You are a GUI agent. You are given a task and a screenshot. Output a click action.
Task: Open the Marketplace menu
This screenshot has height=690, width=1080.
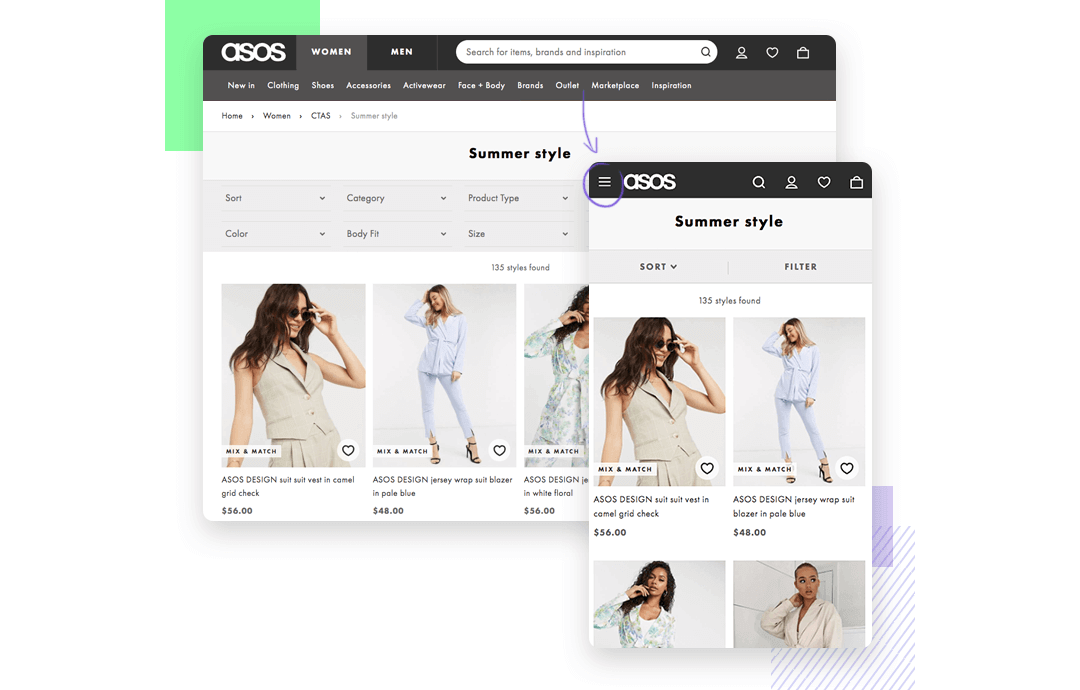coord(615,85)
